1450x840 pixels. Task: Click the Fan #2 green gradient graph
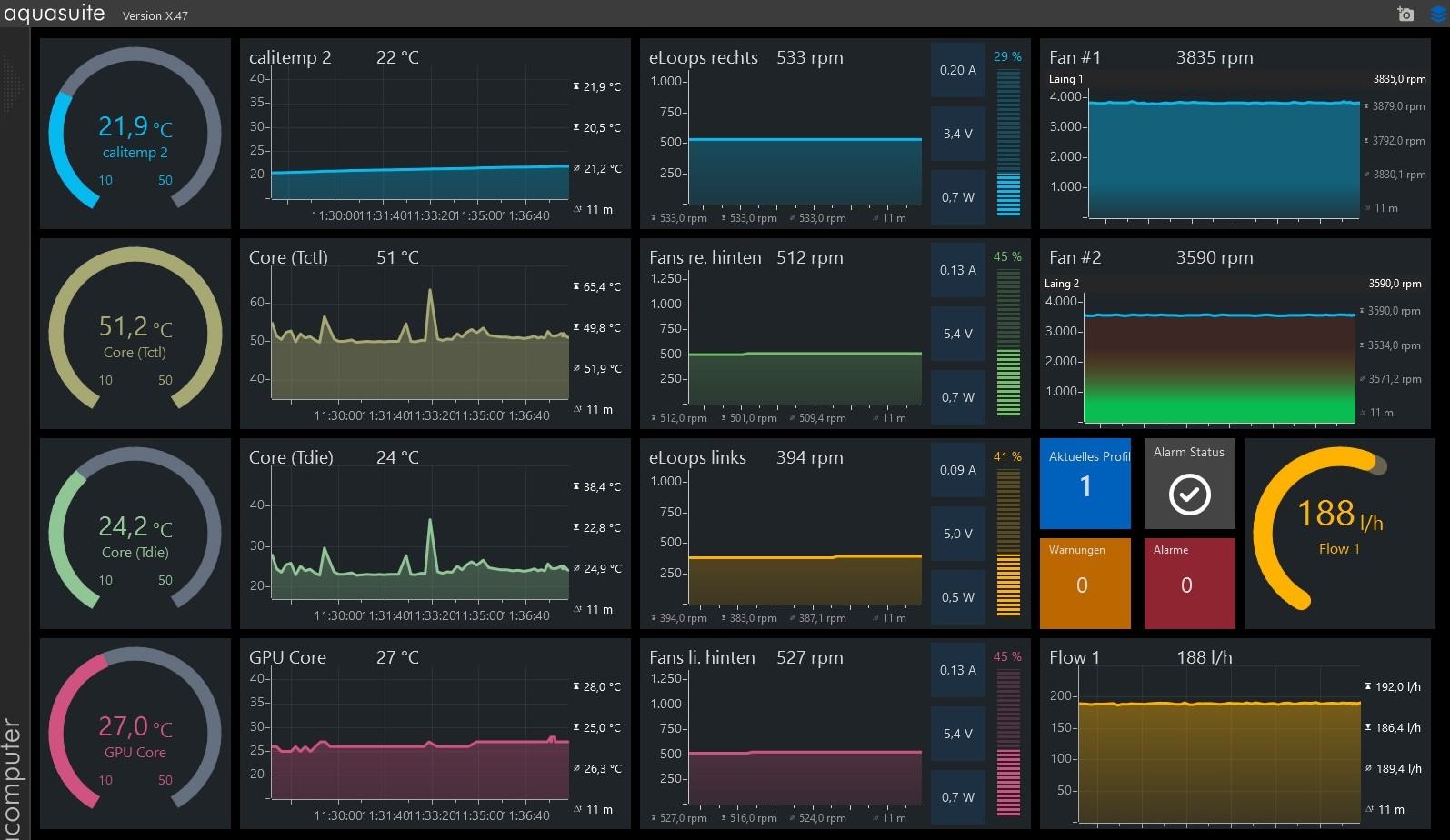[x=1220, y=368]
